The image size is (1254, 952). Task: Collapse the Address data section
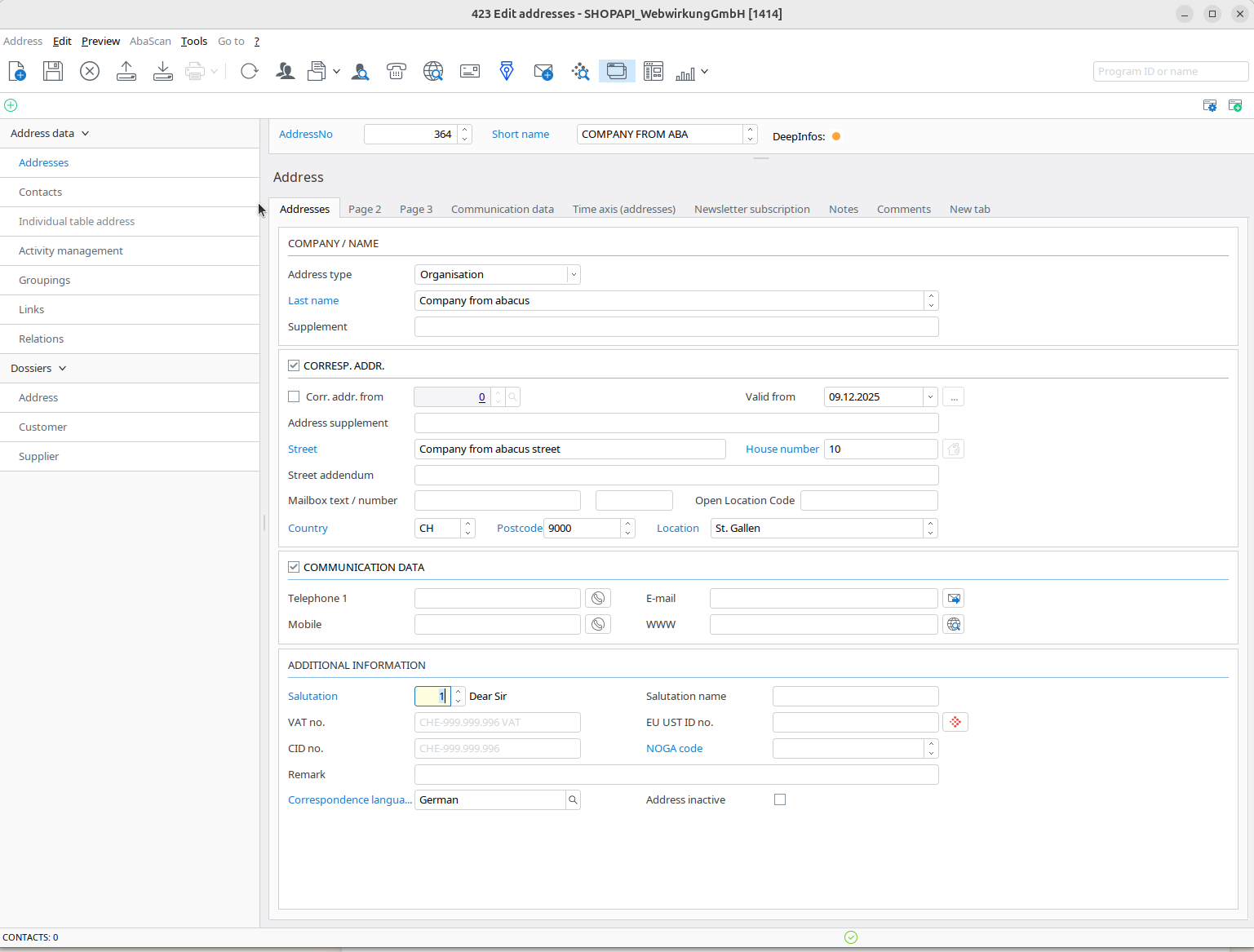coord(85,134)
